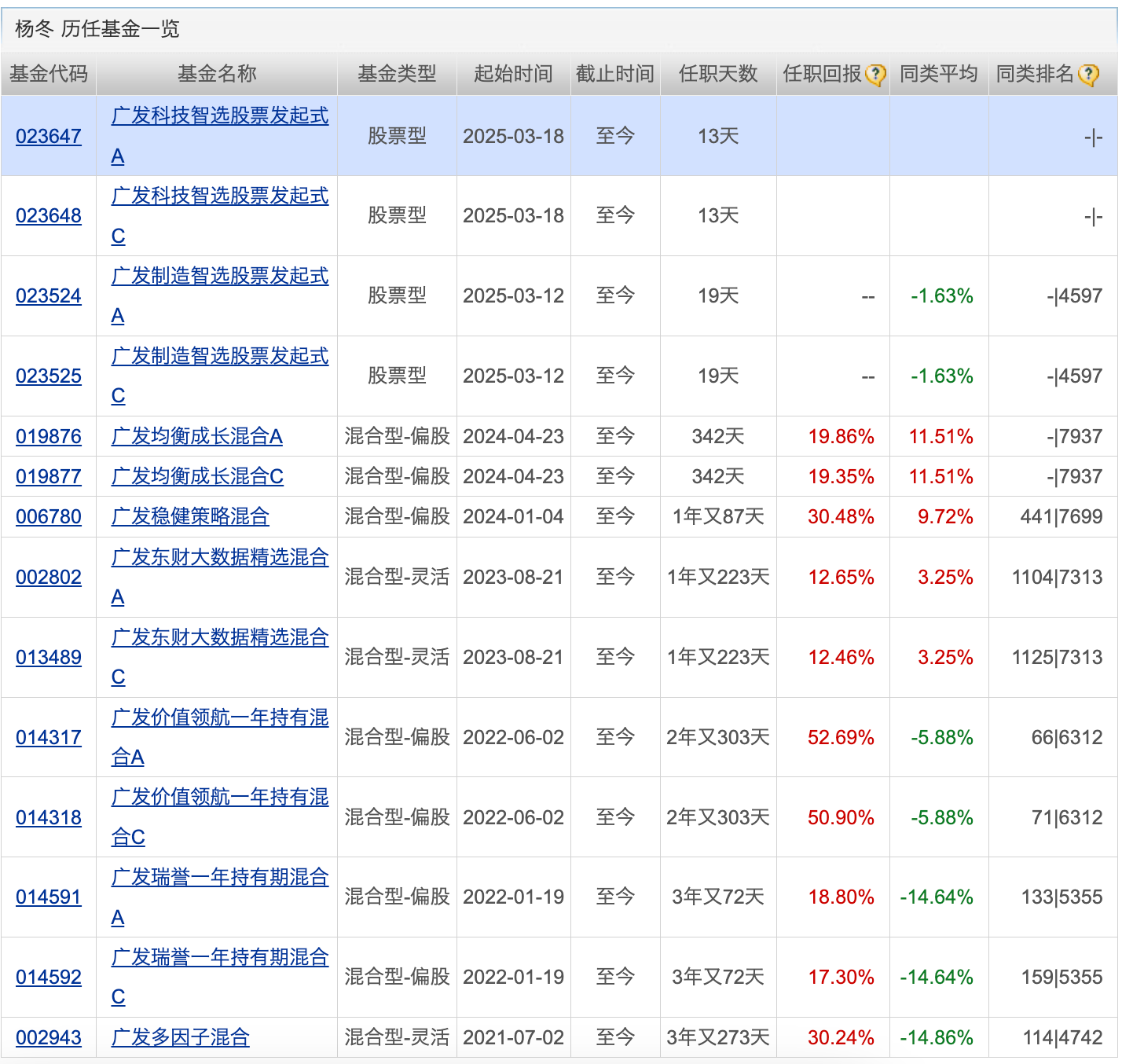The height and width of the screenshot is (1064, 1122).
Task: Click the 9.72% peer average value
Action: click(x=945, y=516)
